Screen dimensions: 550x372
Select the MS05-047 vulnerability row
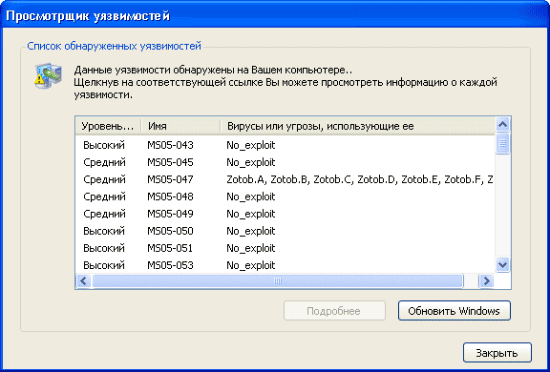[x=285, y=179]
